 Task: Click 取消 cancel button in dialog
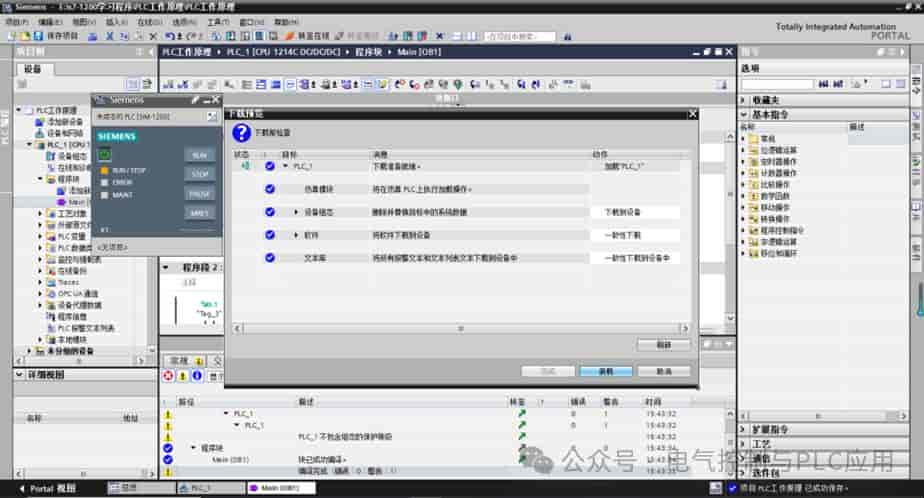[664, 371]
